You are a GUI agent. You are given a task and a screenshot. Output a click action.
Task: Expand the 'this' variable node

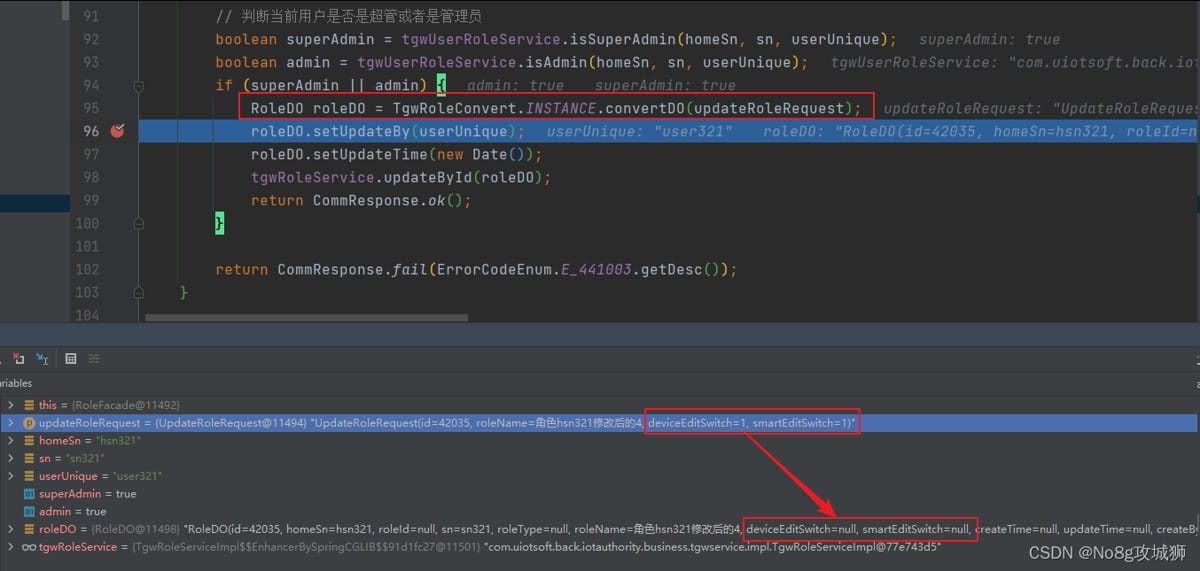[x=11, y=405]
